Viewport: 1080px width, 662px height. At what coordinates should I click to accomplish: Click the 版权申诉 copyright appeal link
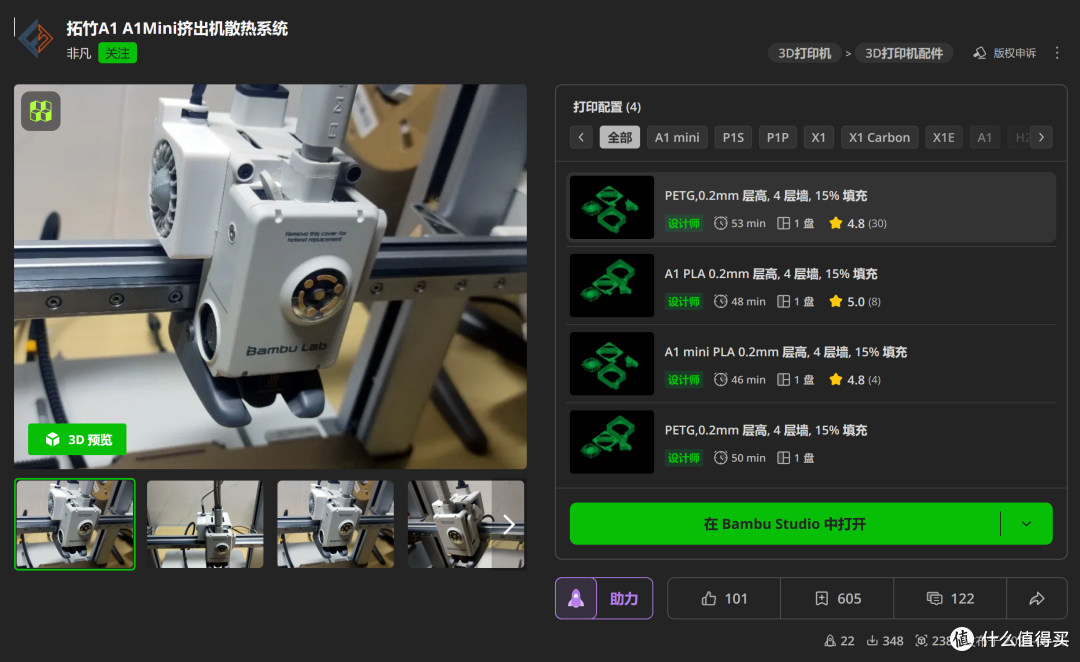pos(1004,53)
